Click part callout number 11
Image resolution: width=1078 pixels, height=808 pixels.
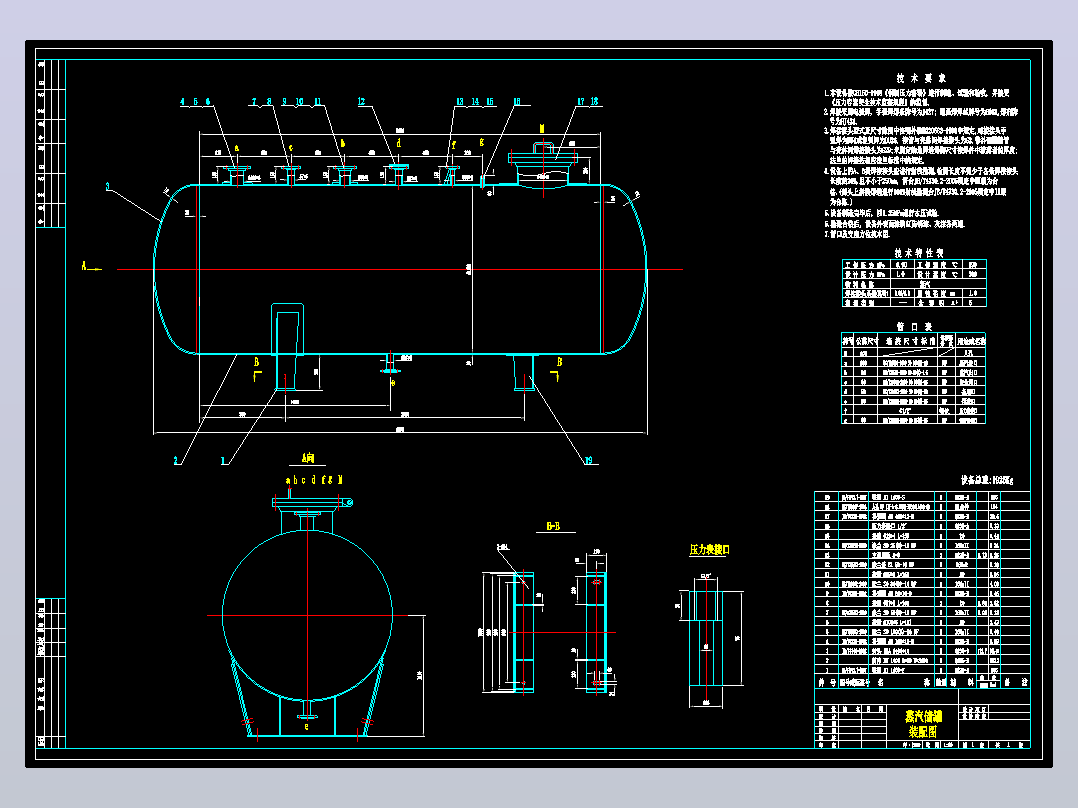pos(317,102)
